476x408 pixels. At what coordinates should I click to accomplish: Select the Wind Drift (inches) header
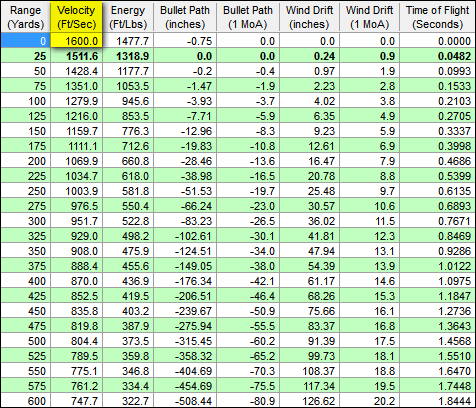click(309, 17)
